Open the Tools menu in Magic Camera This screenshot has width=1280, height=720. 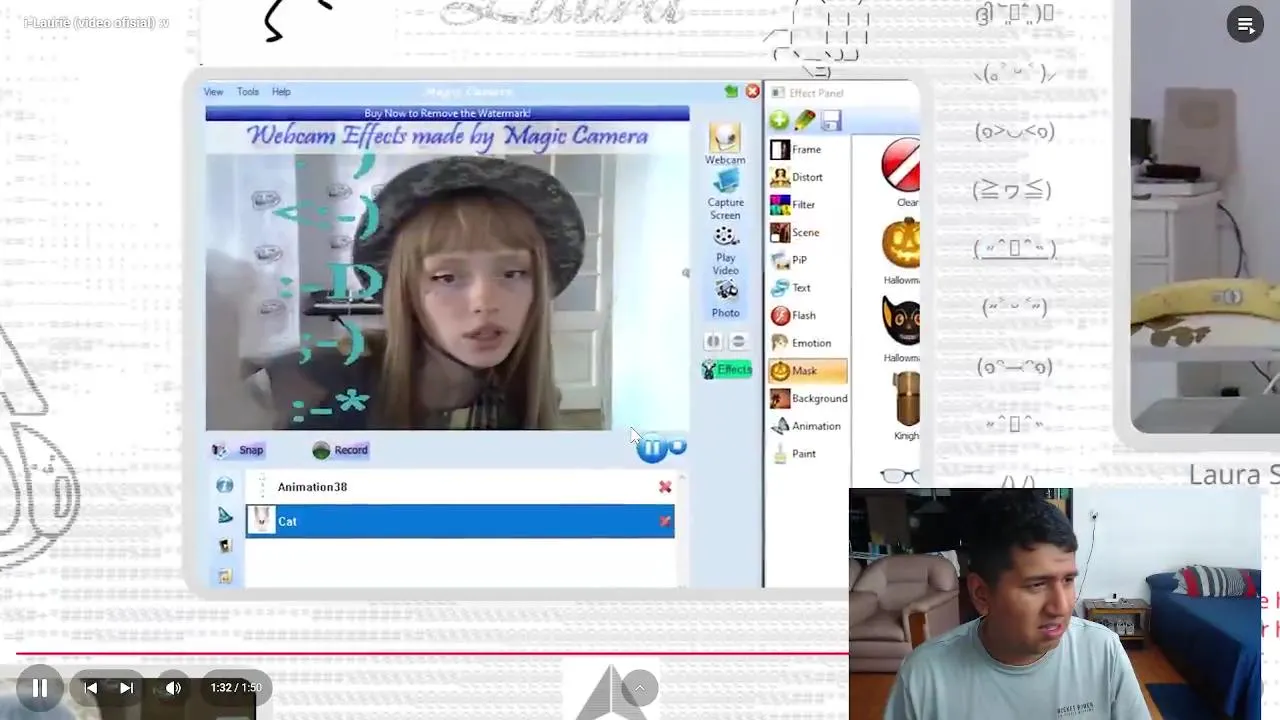[248, 92]
